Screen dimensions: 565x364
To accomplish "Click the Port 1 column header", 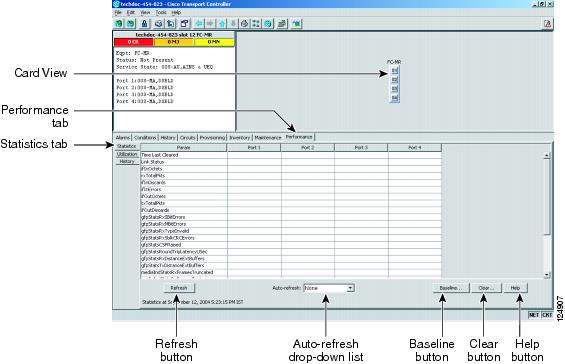I will point(254,147).
